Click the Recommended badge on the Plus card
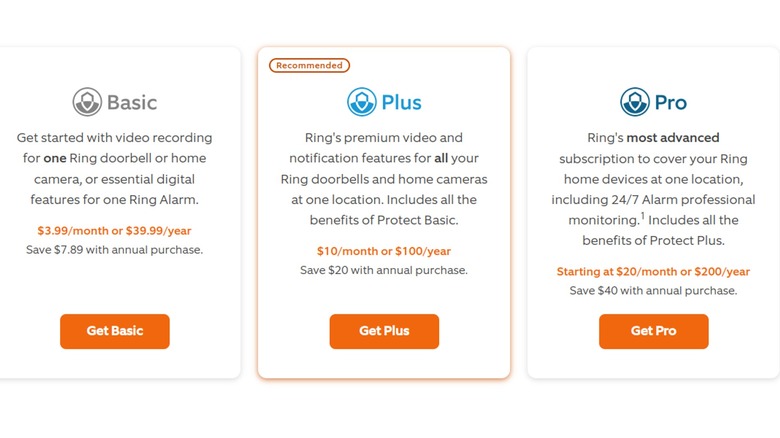 tap(309, 66)
